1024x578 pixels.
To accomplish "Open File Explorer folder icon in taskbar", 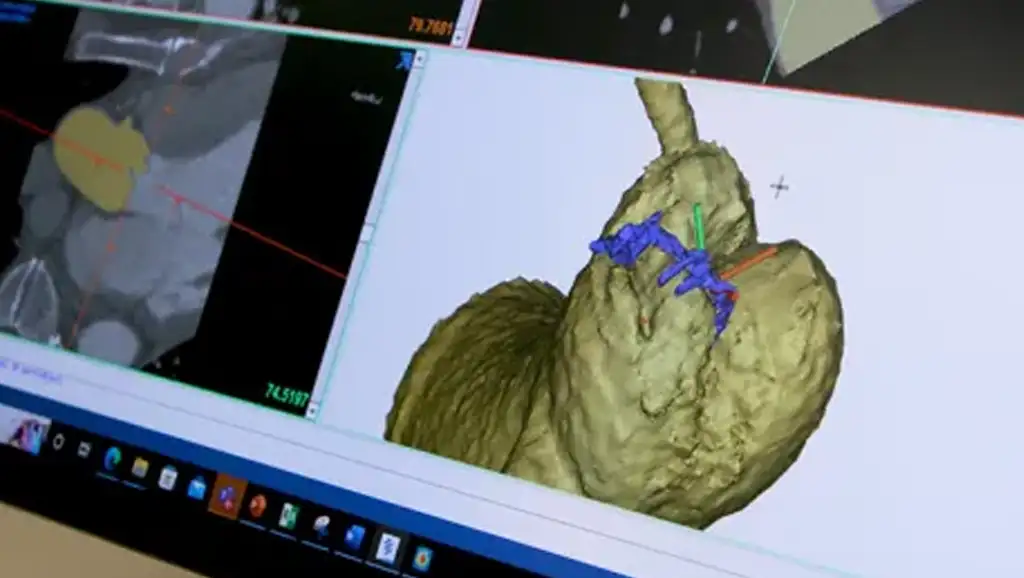I will tap(140, 467).
